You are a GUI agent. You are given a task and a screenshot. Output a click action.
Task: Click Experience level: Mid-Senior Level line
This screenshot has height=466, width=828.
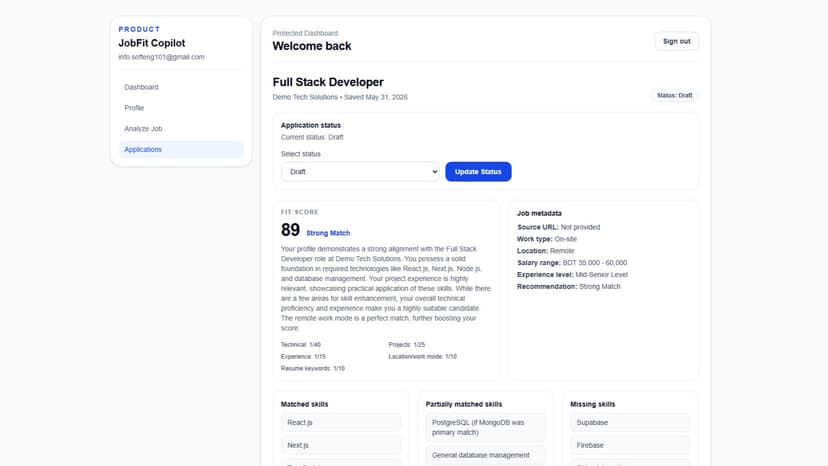572,275
